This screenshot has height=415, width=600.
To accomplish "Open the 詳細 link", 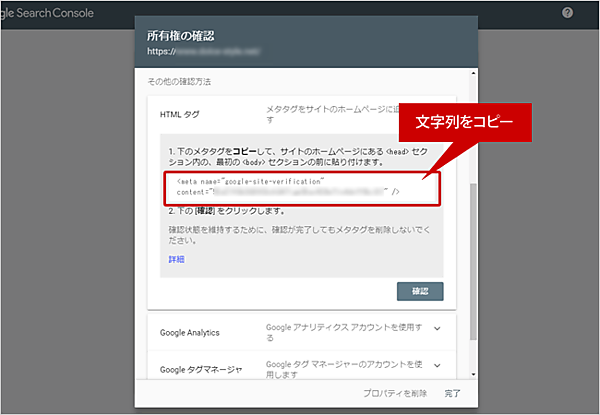I will [x=176, y=258].
